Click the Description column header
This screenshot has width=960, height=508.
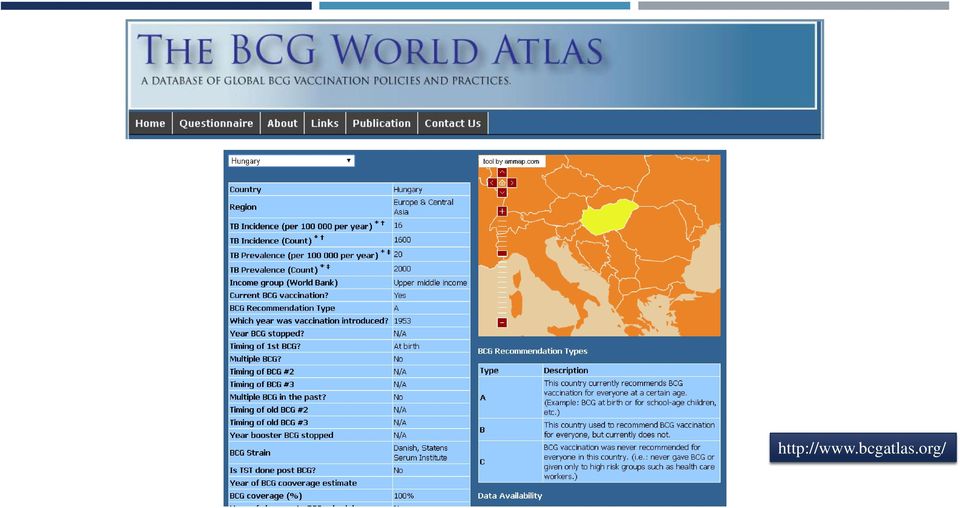coord(566,370)
